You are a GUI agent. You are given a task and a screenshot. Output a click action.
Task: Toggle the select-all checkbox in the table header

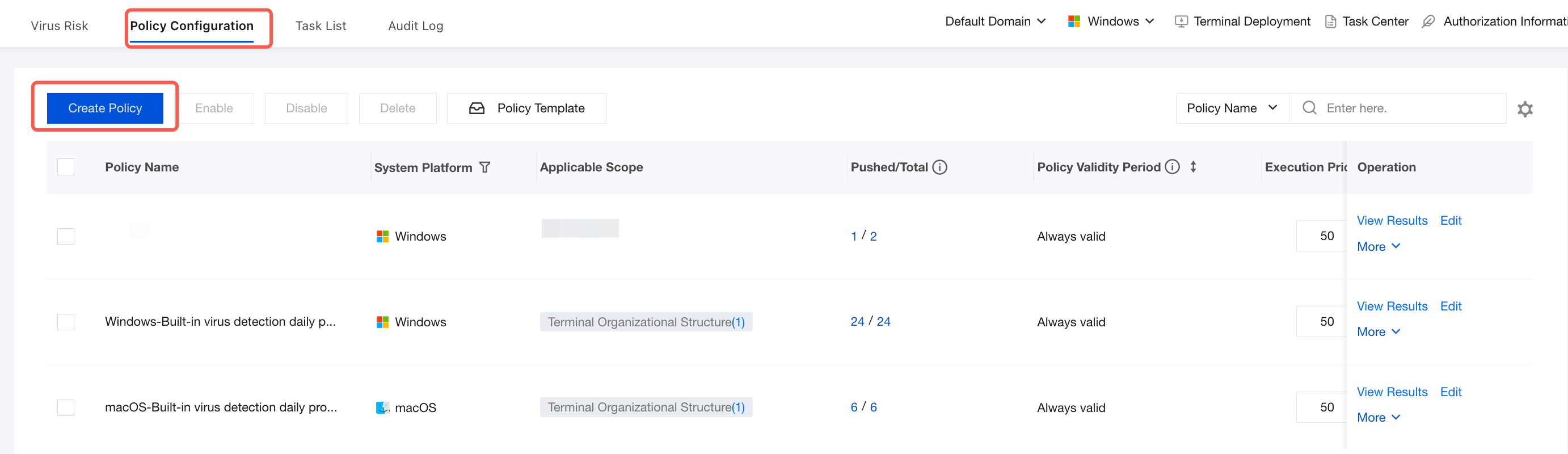pos(66,167)
